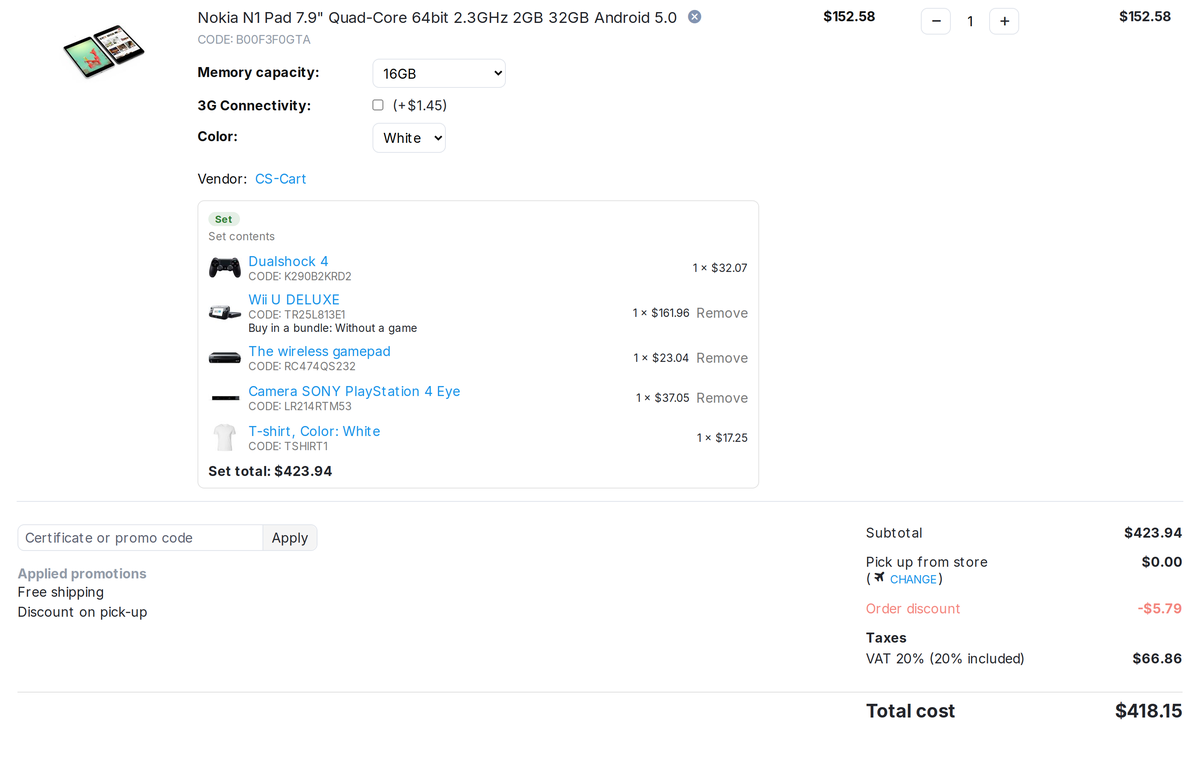This screenshot has height=765, width=1200.
Task: Open The wireless gamepad product link
Action: tap(319, 351)
